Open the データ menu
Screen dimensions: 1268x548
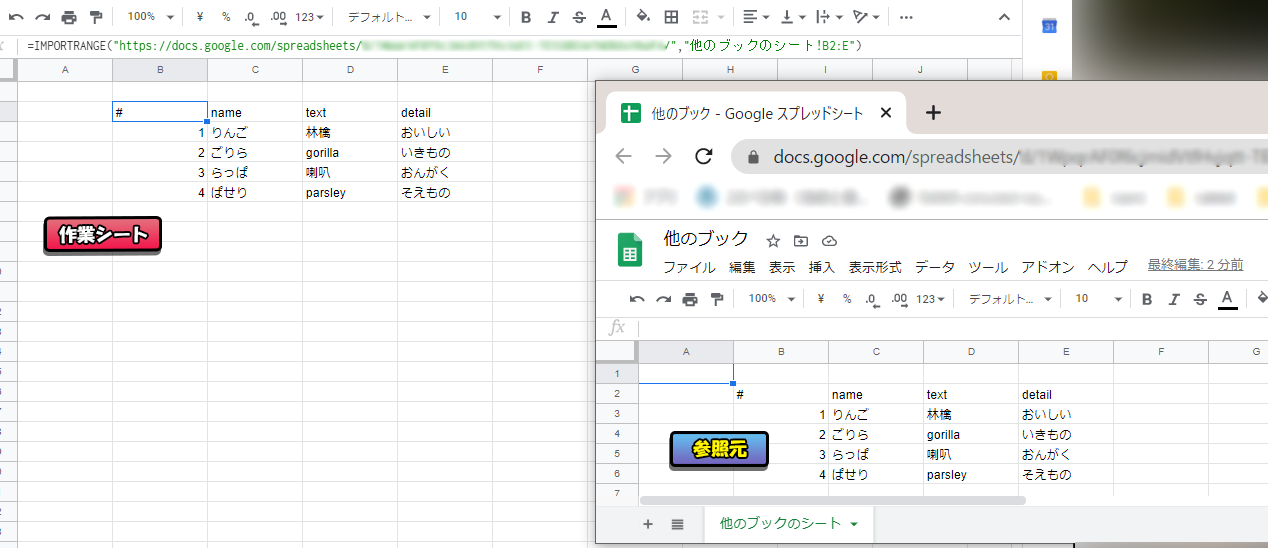(935, 267)
